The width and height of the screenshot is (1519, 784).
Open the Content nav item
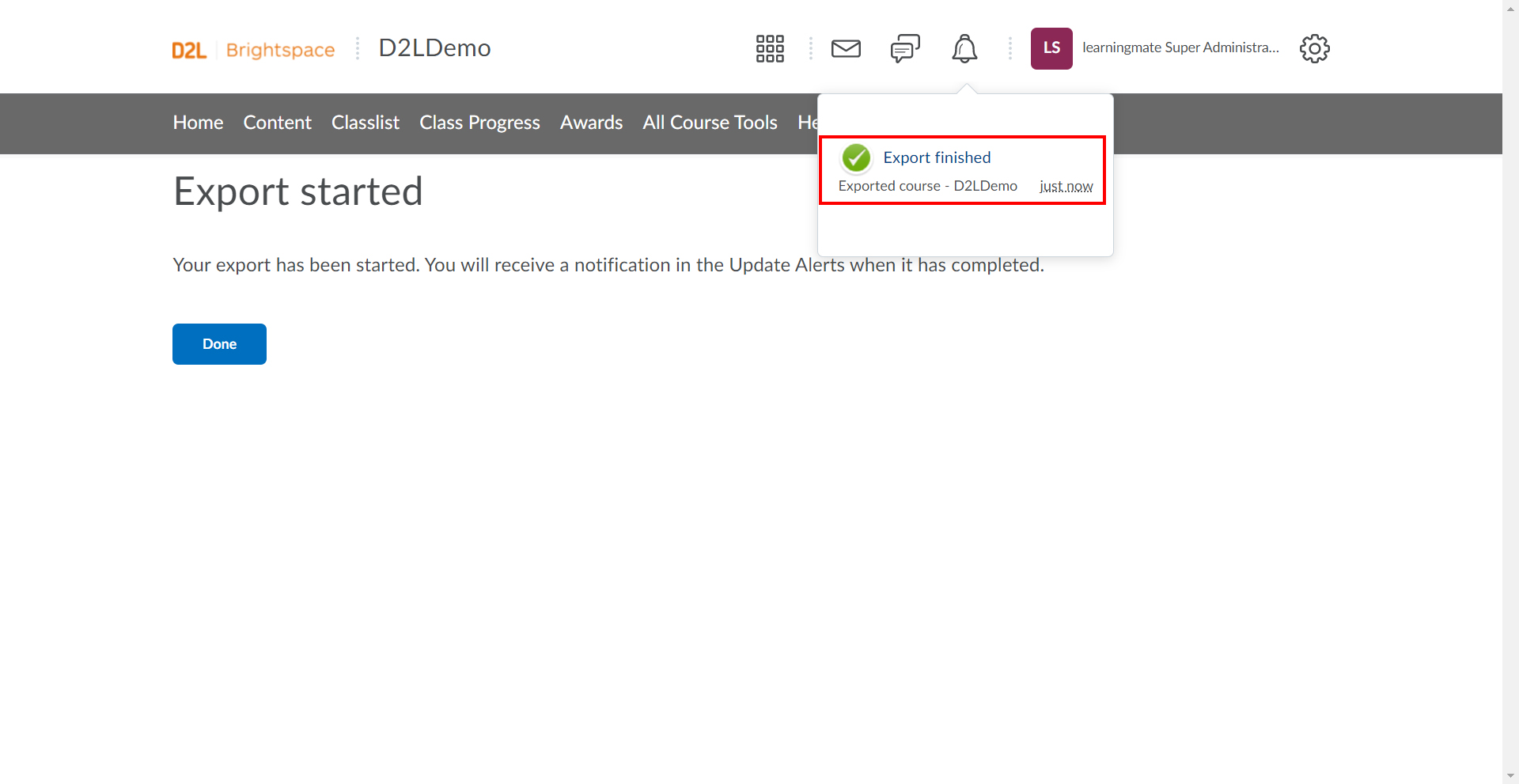click(x=278, y=123)
